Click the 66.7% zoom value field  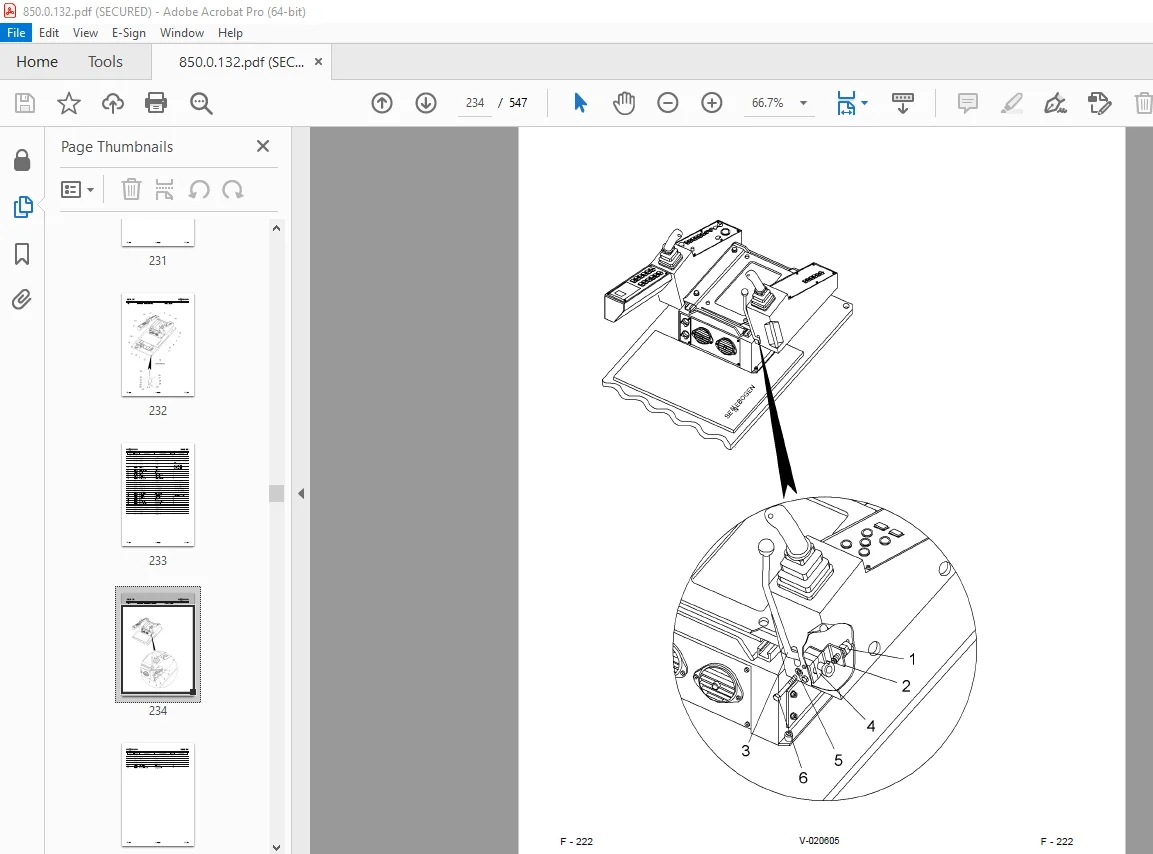click(x=767, y=103)
